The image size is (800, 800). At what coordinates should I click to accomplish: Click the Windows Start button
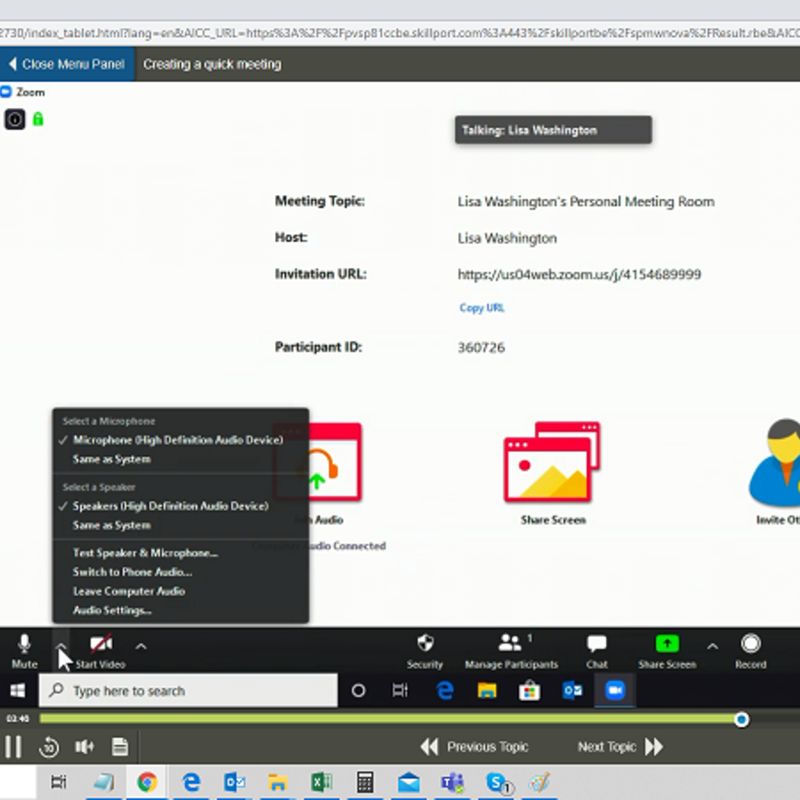[x=18, y=691]
